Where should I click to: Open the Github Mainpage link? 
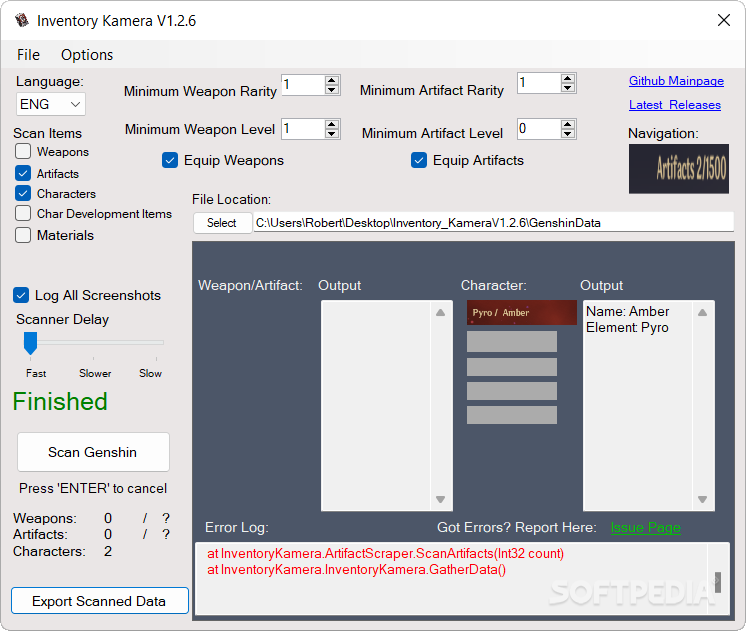click(676, 81)
